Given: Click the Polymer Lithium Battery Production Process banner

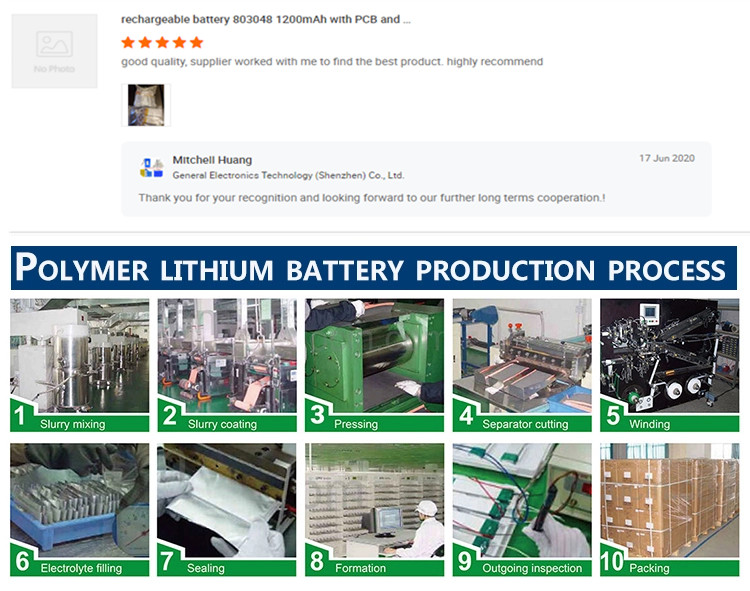Looking at the screenshot, I should [x=374, y=268].
